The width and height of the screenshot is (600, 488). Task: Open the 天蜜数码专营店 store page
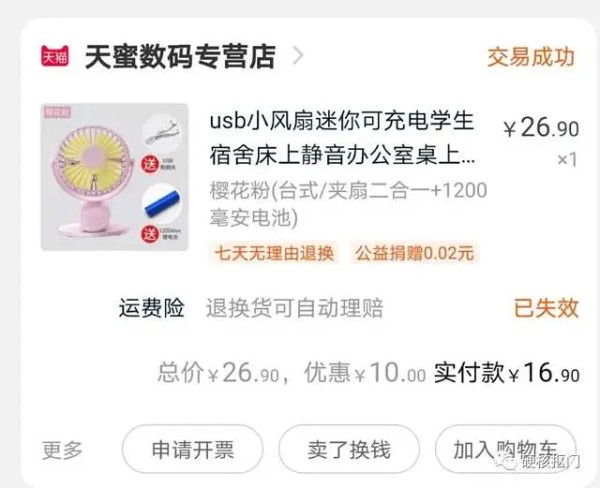pos(180,57)
